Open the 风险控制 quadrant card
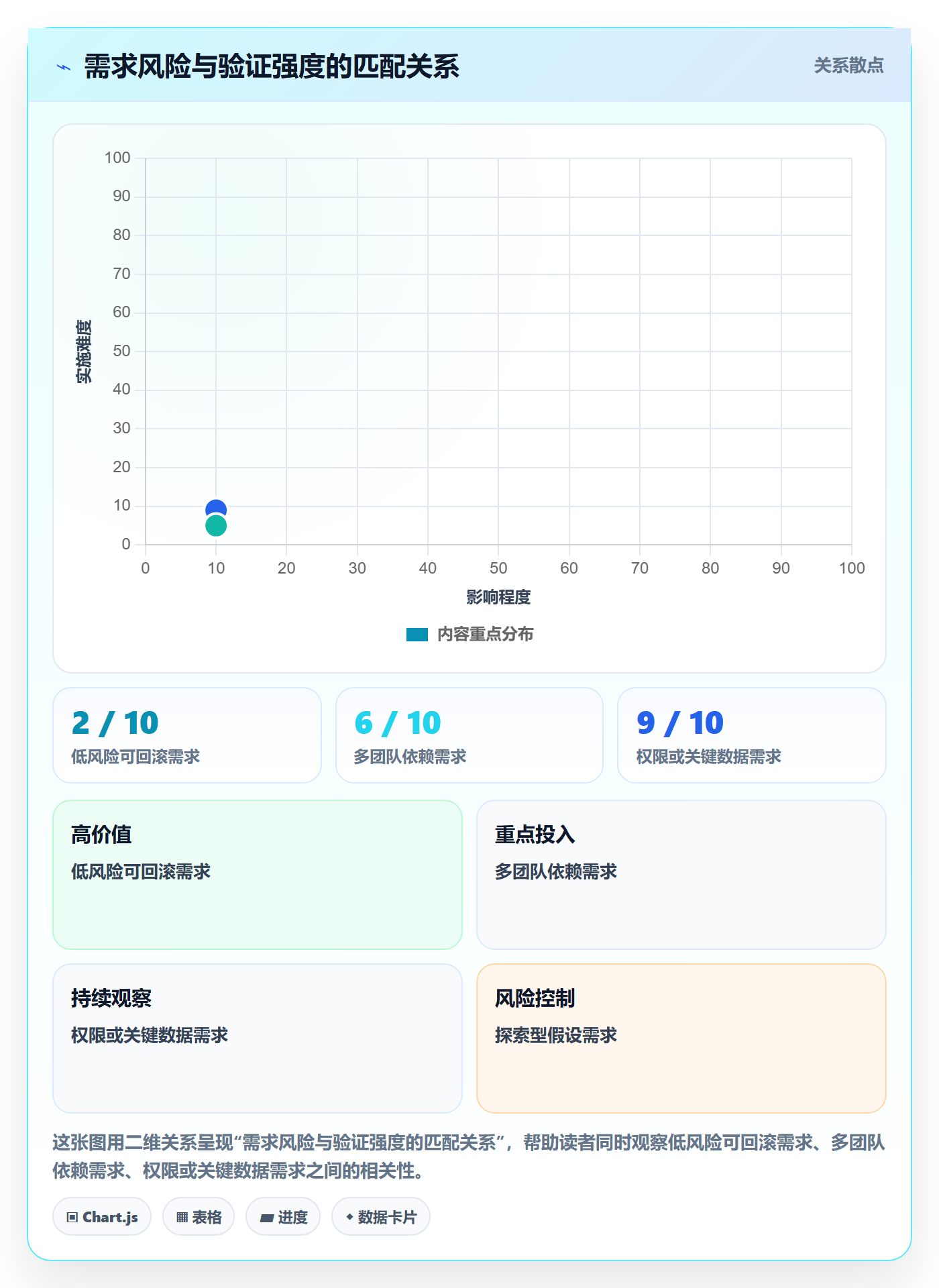 [x=681, y=1038]
